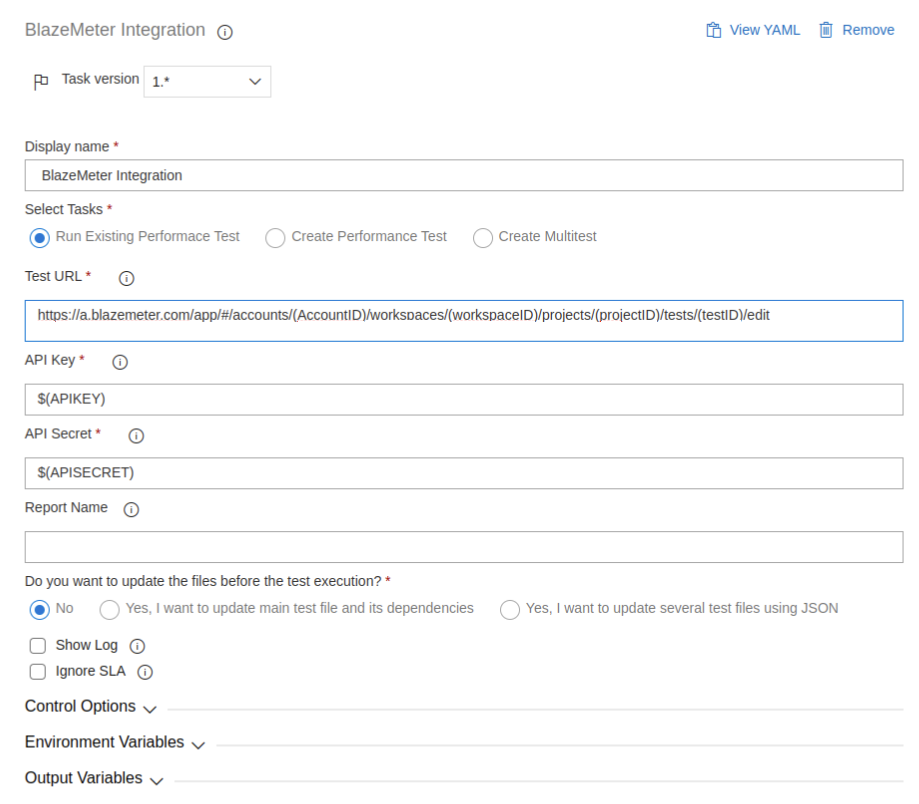Click the Remove task link
The image size is (919, 804).
[868, 30]
